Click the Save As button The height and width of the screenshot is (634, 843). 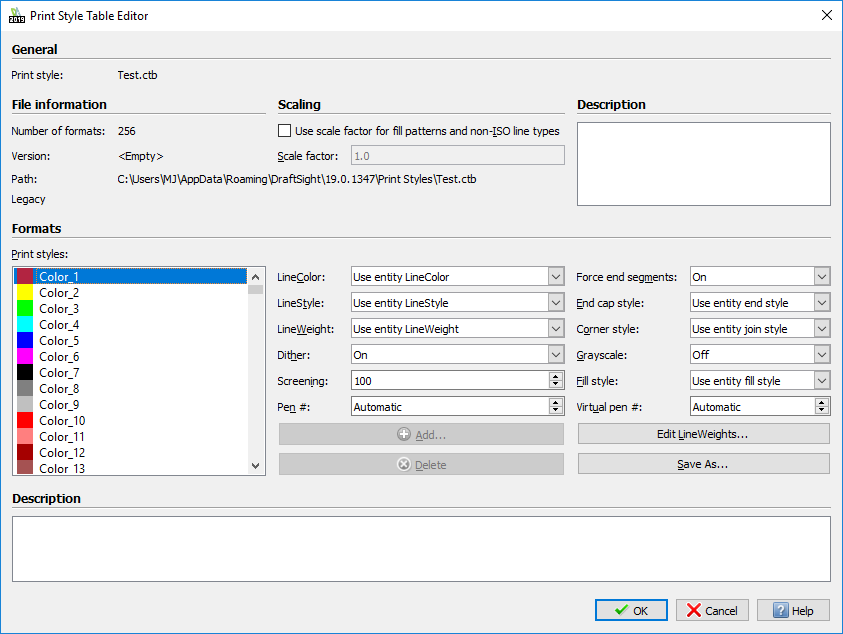click(703, 464)
